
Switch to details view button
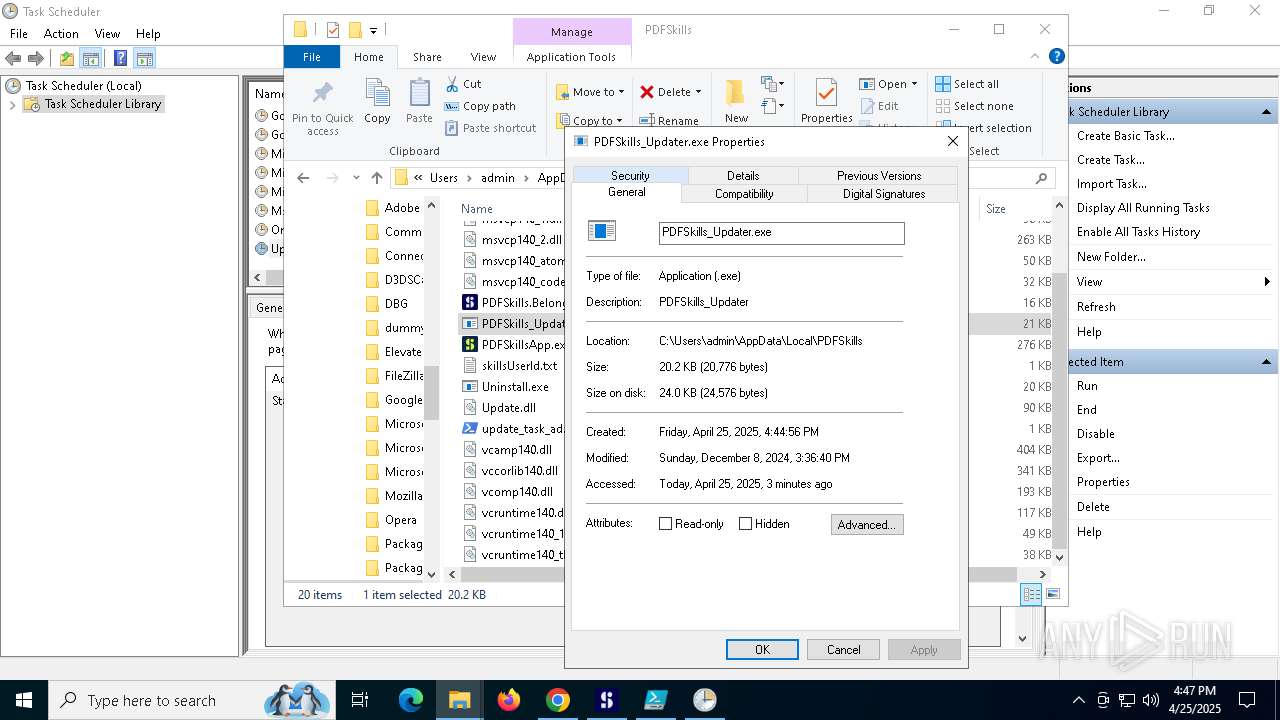pyautogui.click(x=1031, y=595)
